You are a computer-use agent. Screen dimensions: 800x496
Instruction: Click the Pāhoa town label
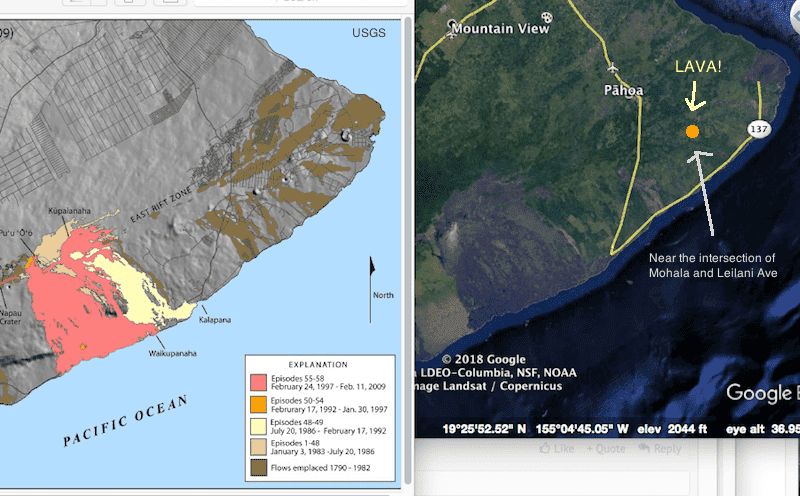(623, 90)
